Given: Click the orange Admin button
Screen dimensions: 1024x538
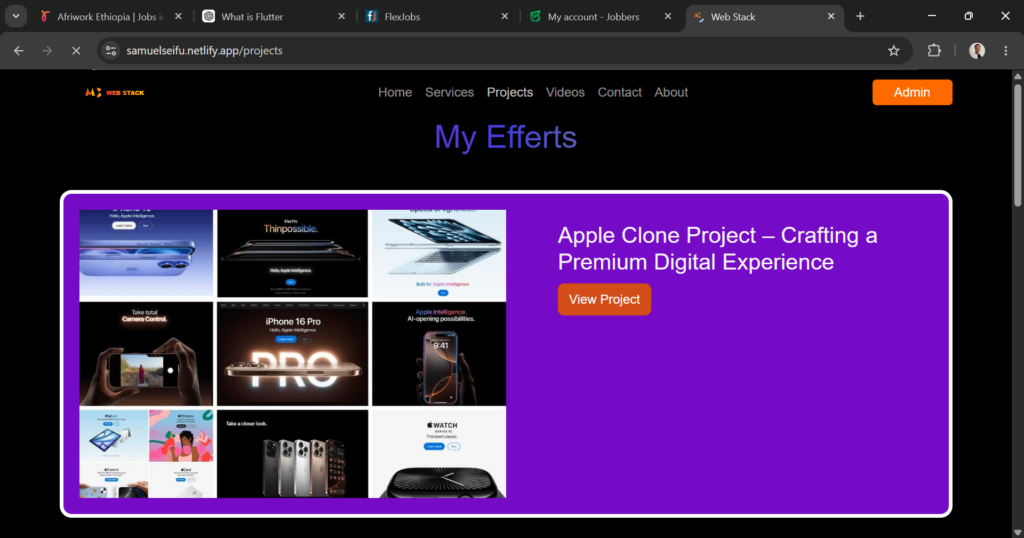Looking at the screenshot, I should 912,92.
